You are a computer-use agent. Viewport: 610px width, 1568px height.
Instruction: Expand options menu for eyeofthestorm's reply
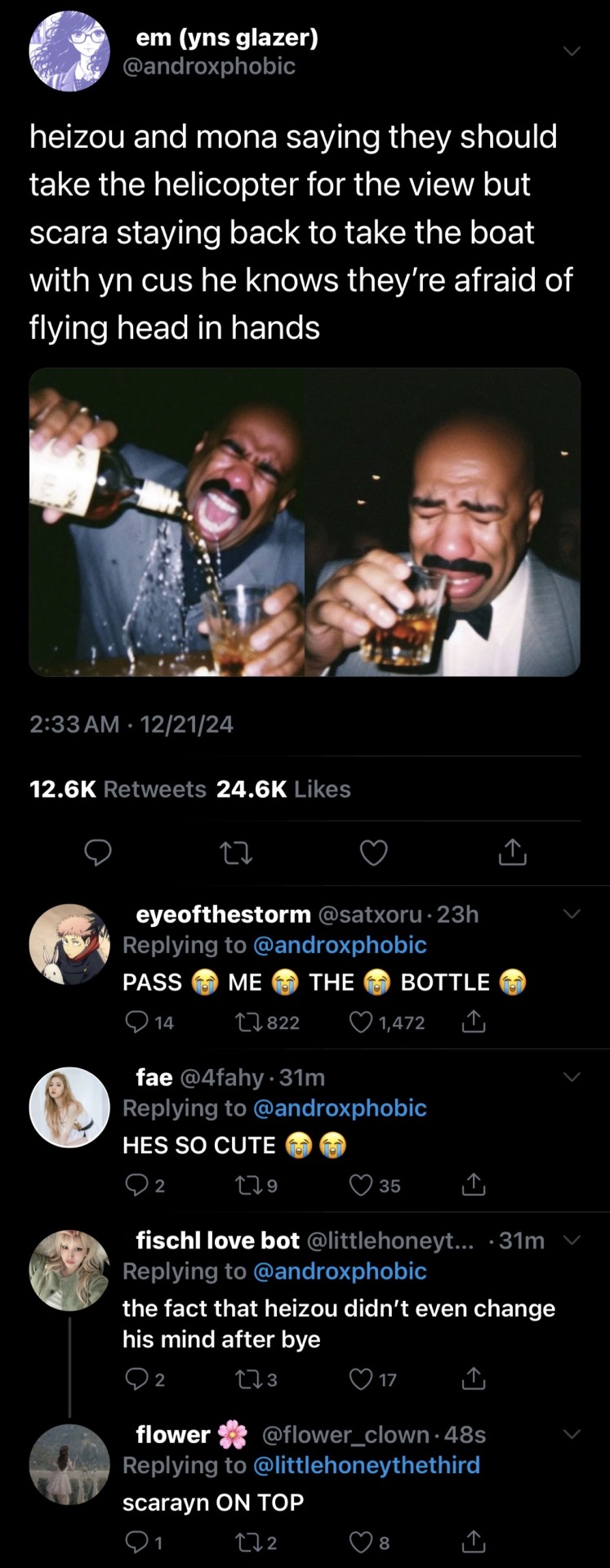click(572, 914)
